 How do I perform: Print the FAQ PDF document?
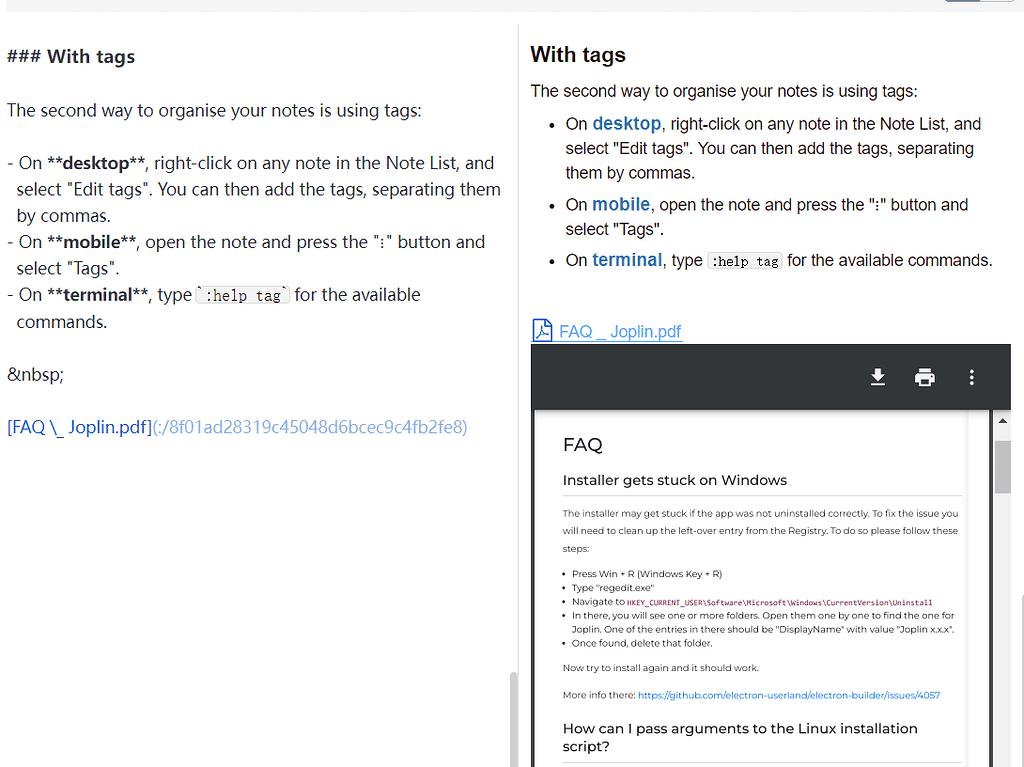click(x=924, y=377)
